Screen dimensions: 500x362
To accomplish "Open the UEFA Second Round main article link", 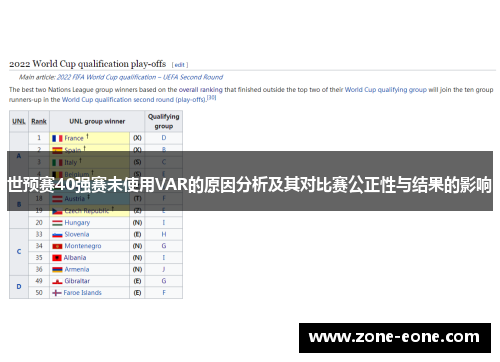I will pyautogui.click(x=140, y=77).
